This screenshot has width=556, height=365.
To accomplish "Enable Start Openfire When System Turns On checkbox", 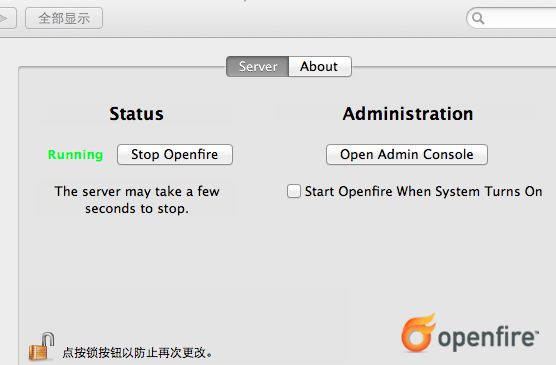I will click(x=294, y=191).
